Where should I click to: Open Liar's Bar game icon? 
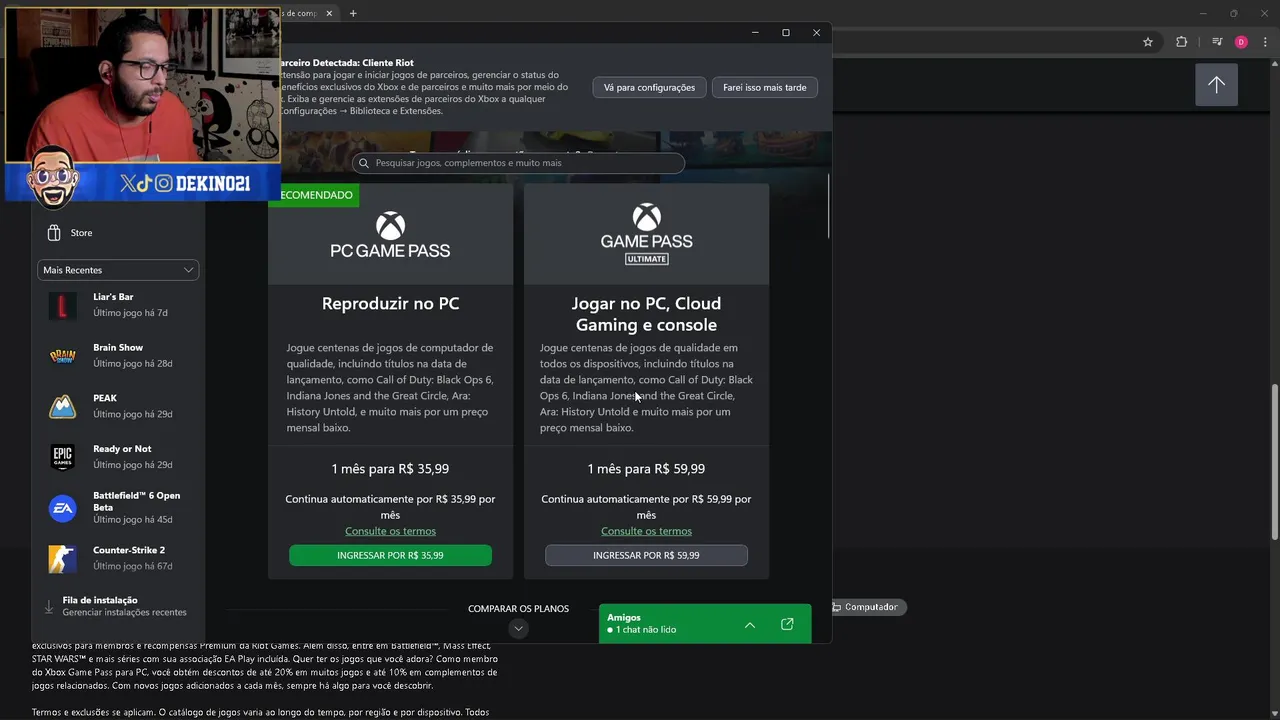tap(62, 305)
